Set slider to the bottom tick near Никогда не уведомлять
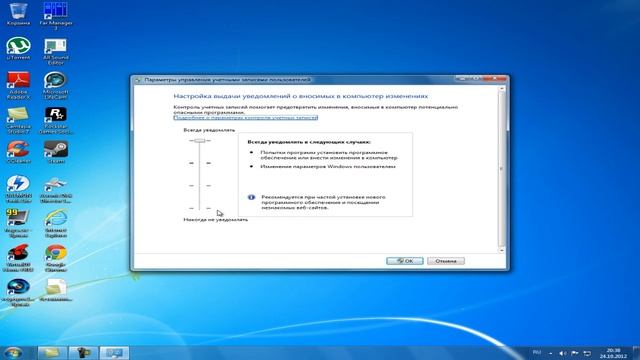 200,208
